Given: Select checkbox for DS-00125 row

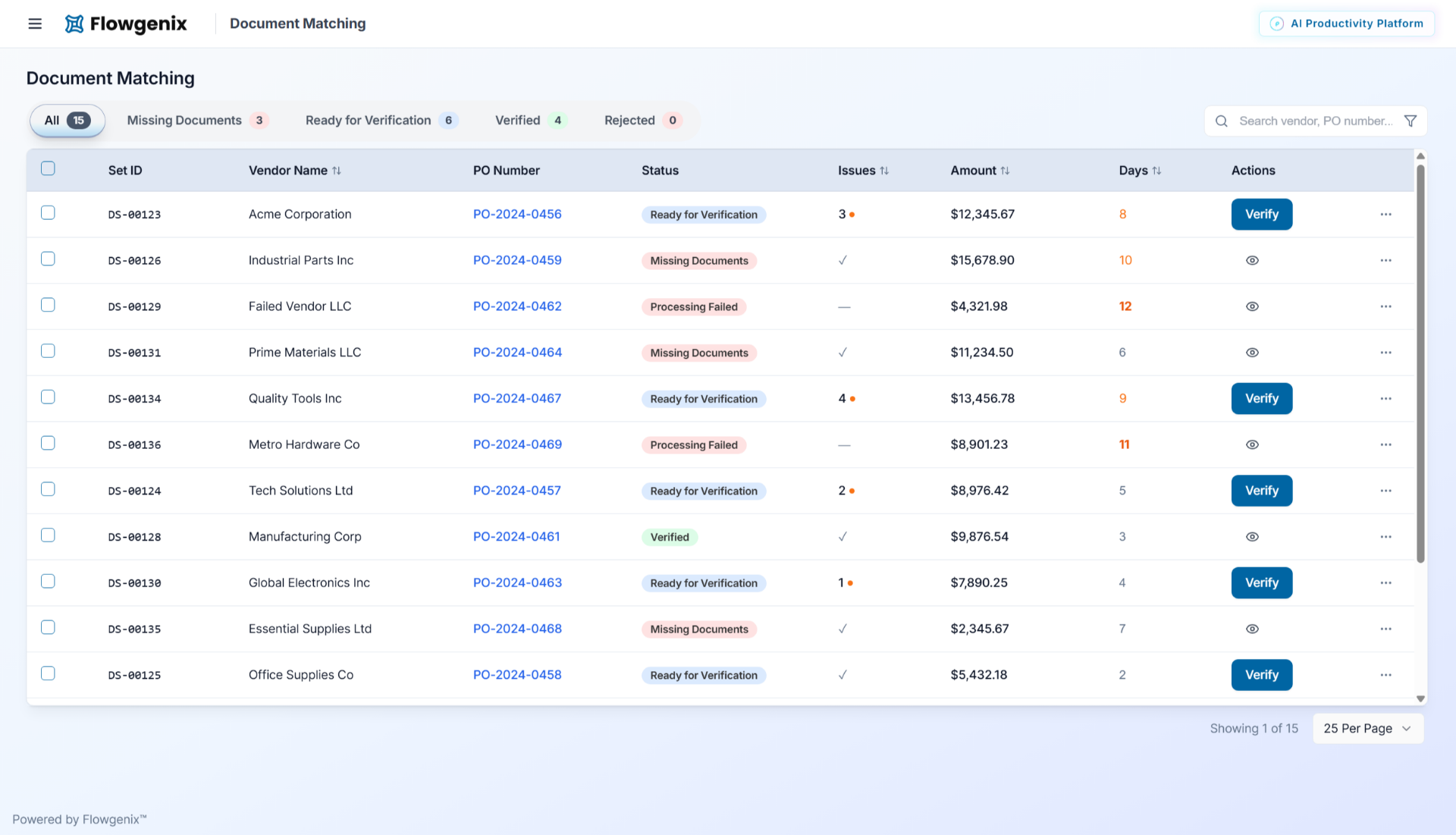Looking at the screenshot, I should (48, 673).
